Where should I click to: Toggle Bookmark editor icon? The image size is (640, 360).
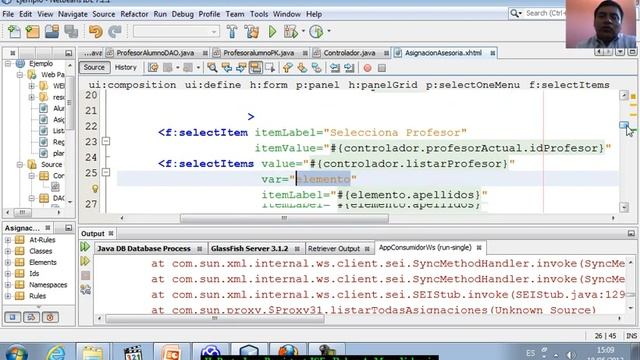[316, 68]
